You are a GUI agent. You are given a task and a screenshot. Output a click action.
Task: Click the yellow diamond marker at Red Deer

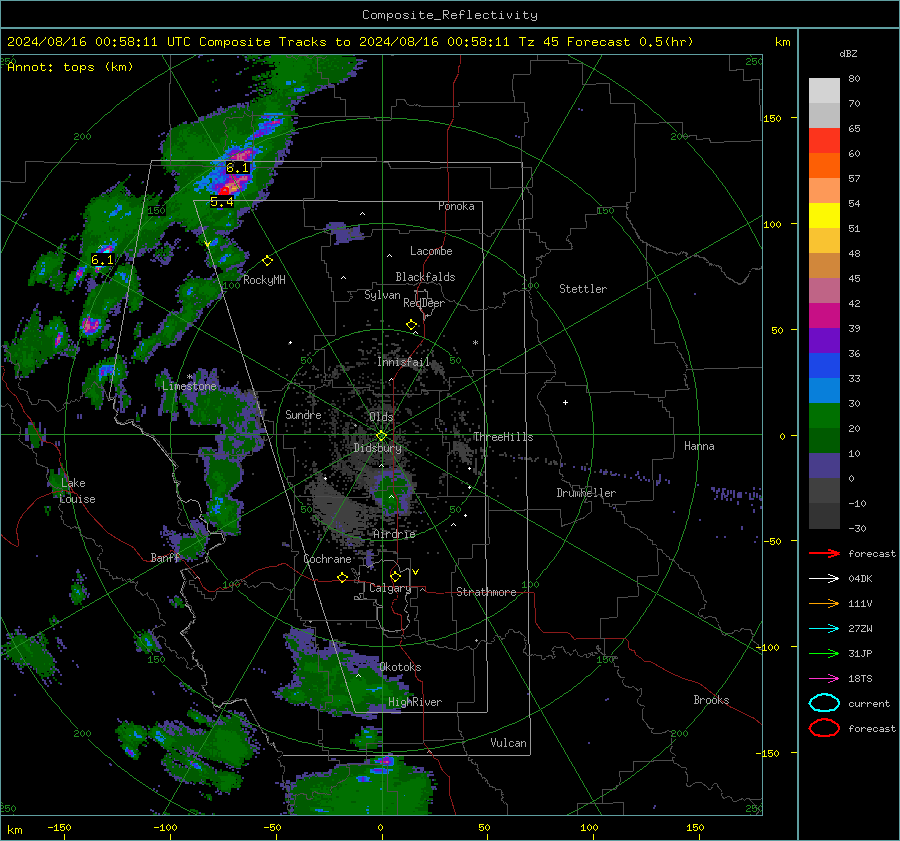pos(412,325)
